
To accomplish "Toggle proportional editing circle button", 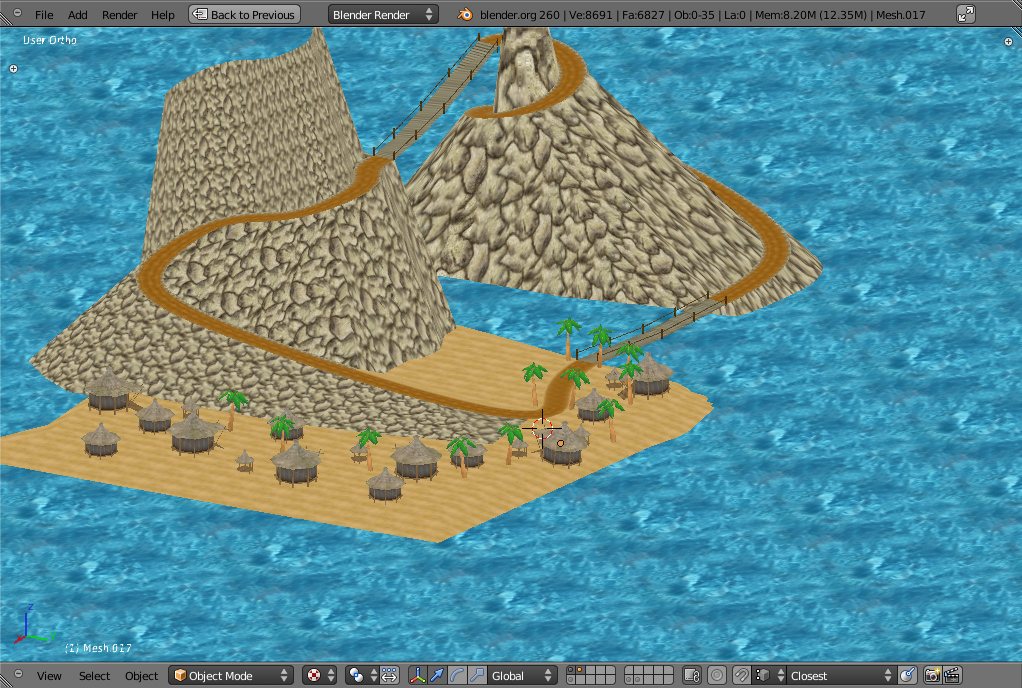I will [717, 676].
